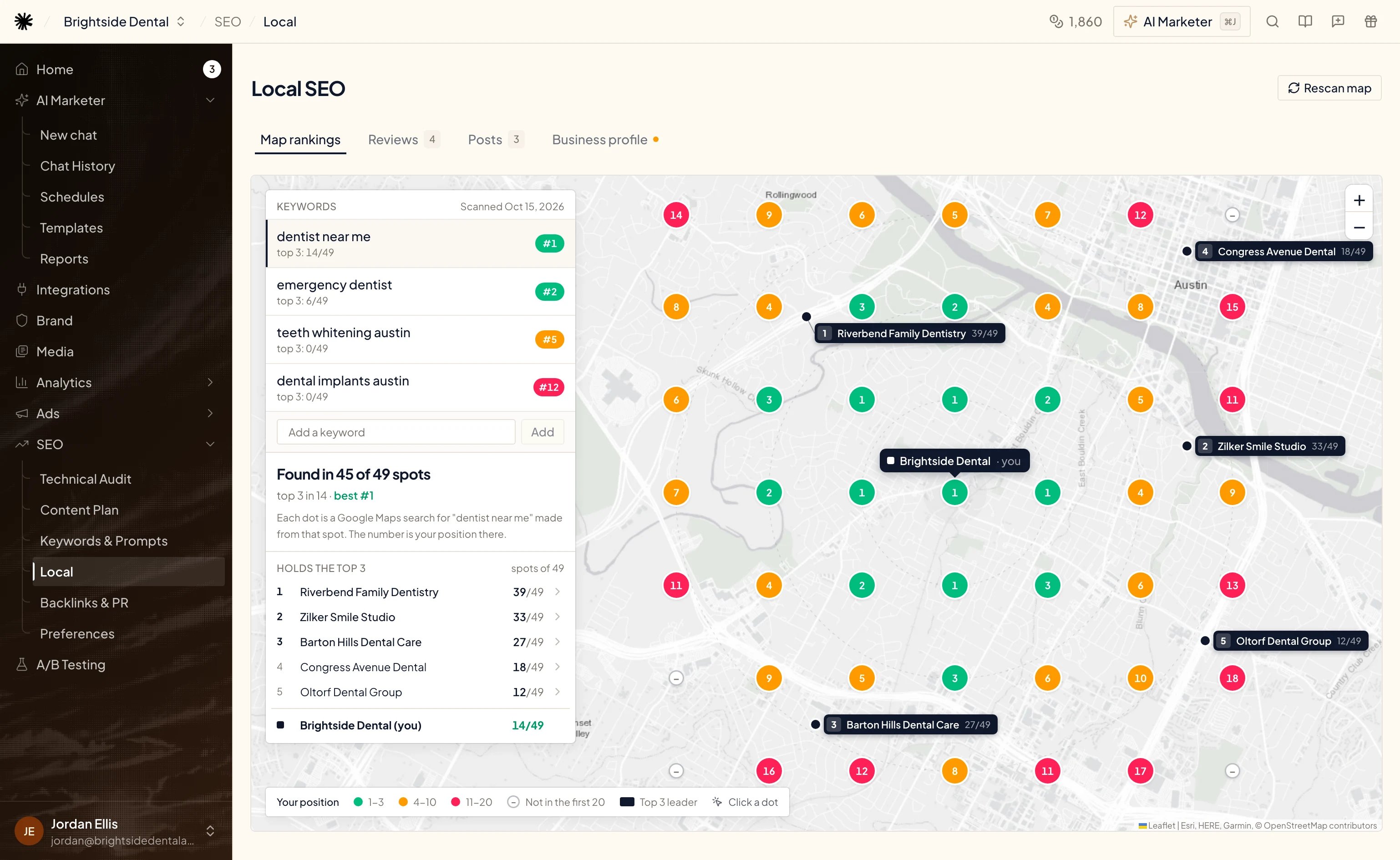Open Home in the sidebar
This screenshot has height=860, width=1400.
pyautogui.click(x=116, y=69)
